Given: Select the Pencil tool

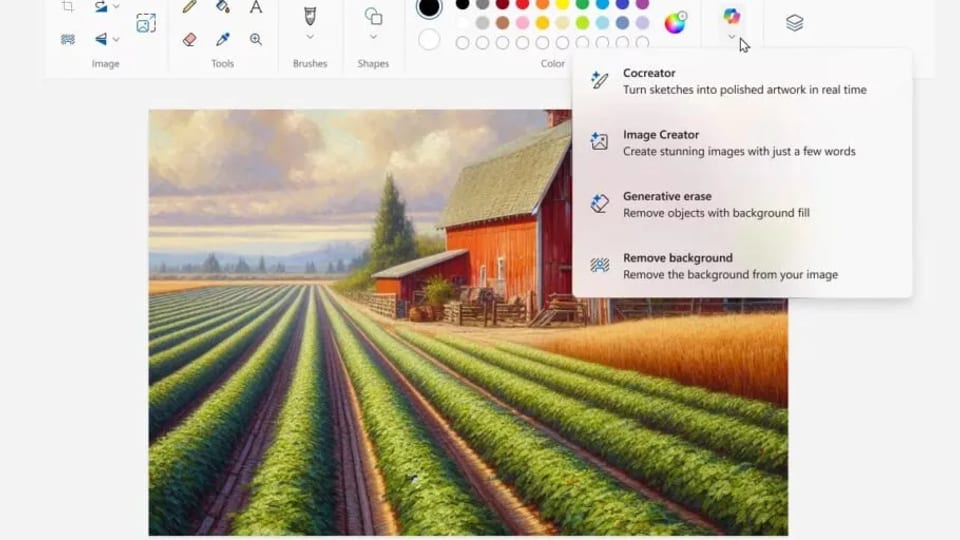Looking at the screenshot, I should pos(190,7).
